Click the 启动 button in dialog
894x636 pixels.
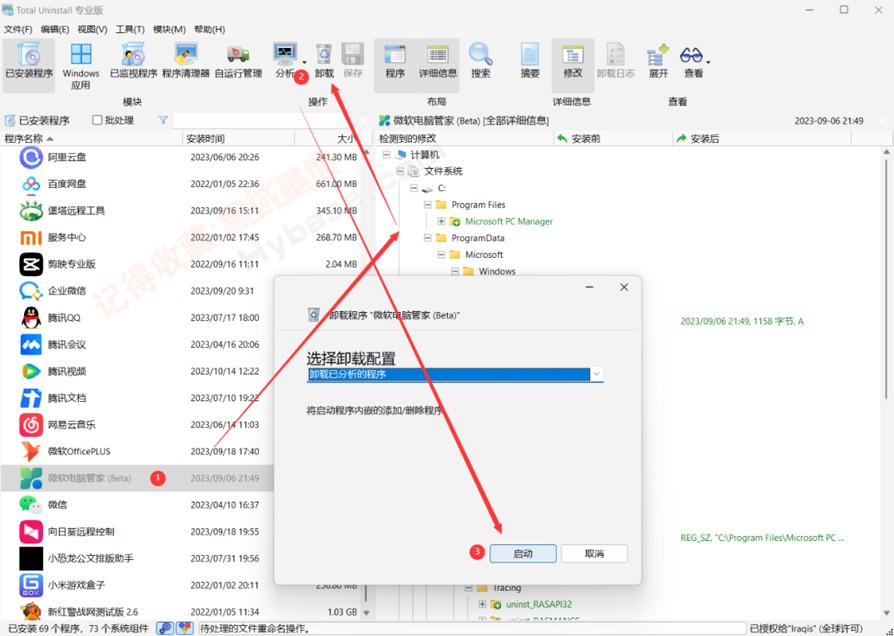(523, 553)
